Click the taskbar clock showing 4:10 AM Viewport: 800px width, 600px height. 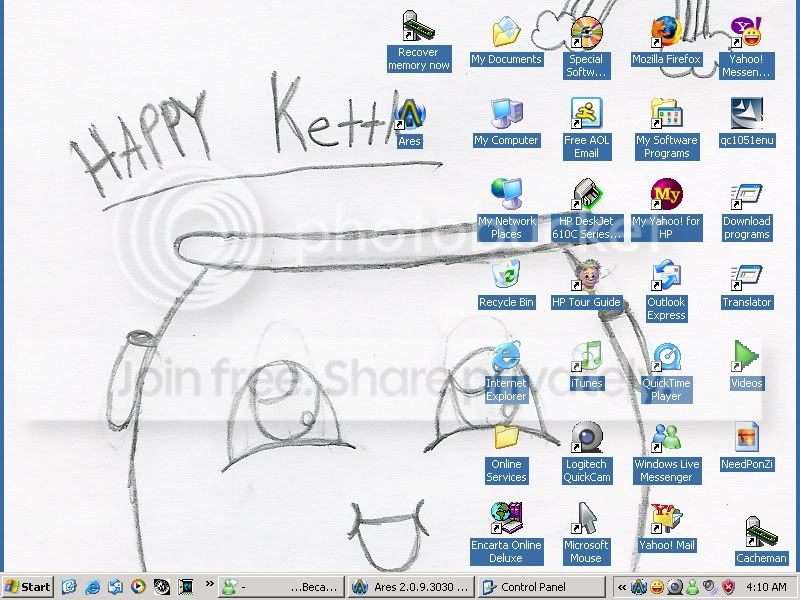click(765, 587)
